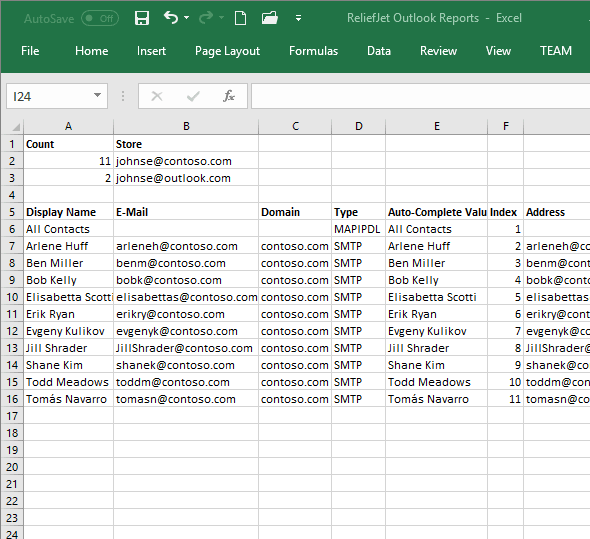Screen dimensions: 590x539
Task: Select row 16 header
Action: point(12,399)
